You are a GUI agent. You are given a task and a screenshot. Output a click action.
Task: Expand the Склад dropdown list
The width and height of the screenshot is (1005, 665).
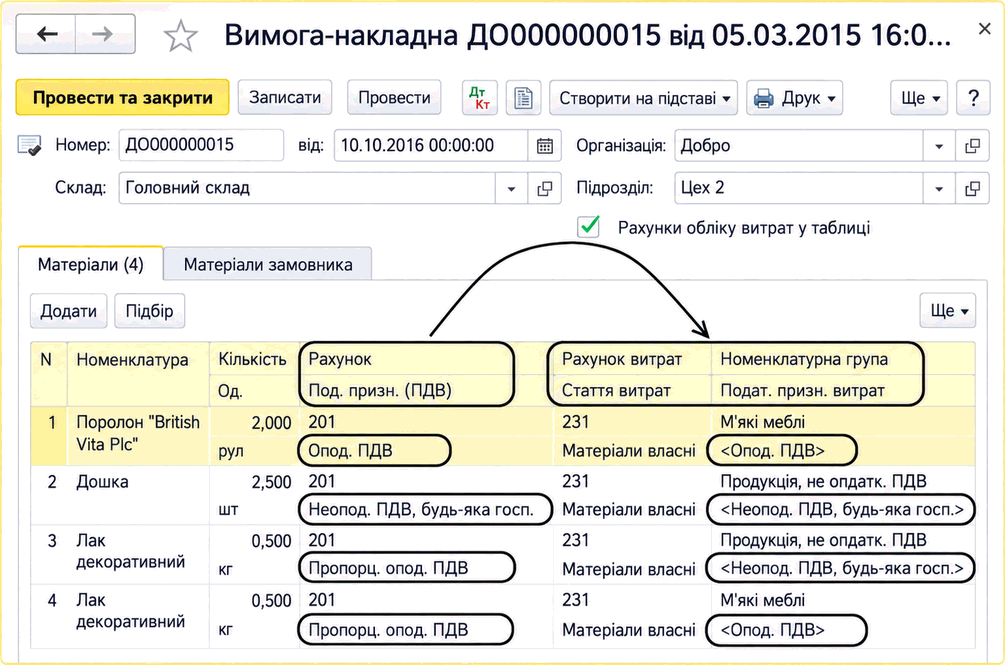click(x=511, y=188)
